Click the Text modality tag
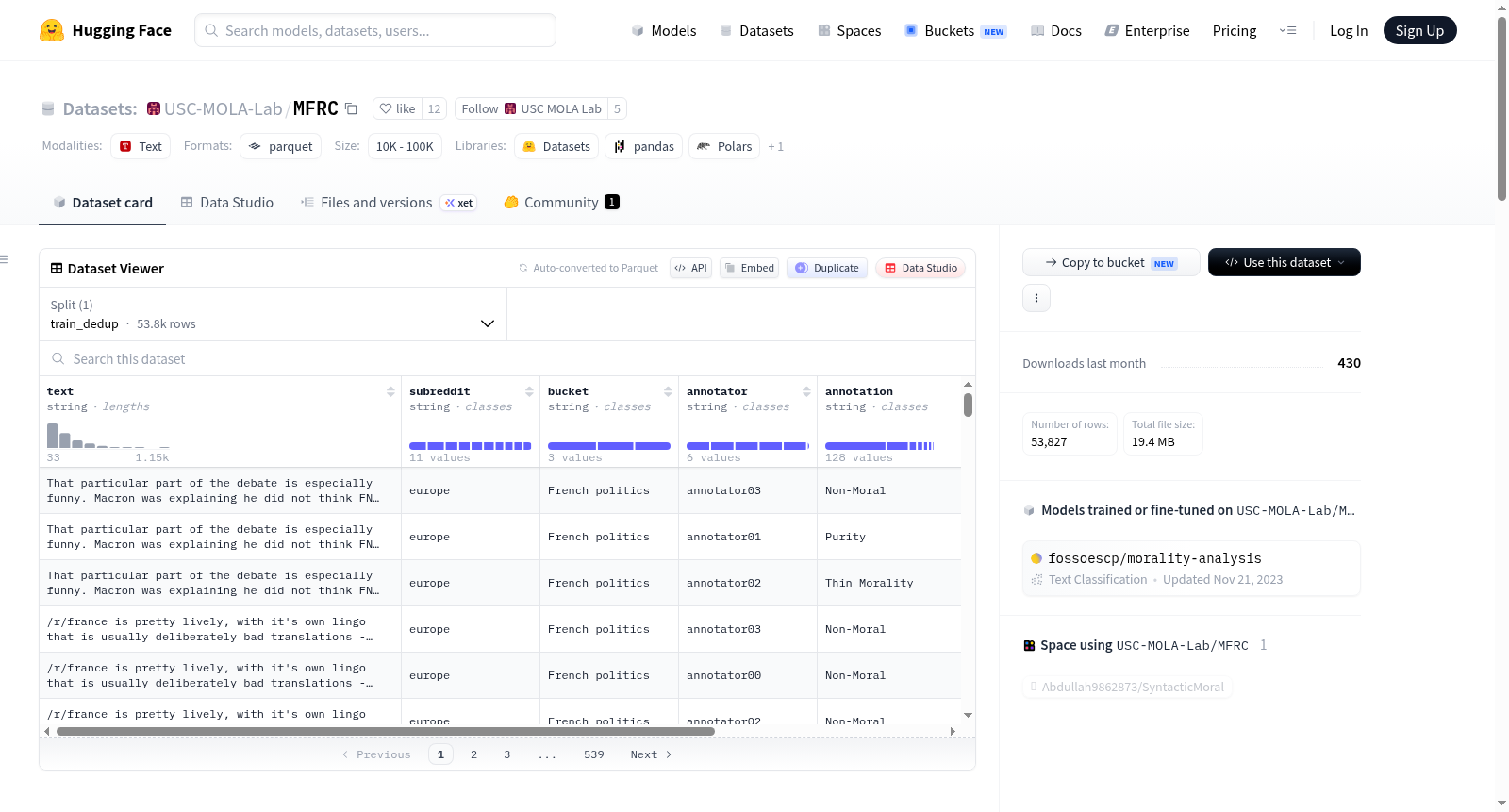1509x812 pixels. [141, 146]
